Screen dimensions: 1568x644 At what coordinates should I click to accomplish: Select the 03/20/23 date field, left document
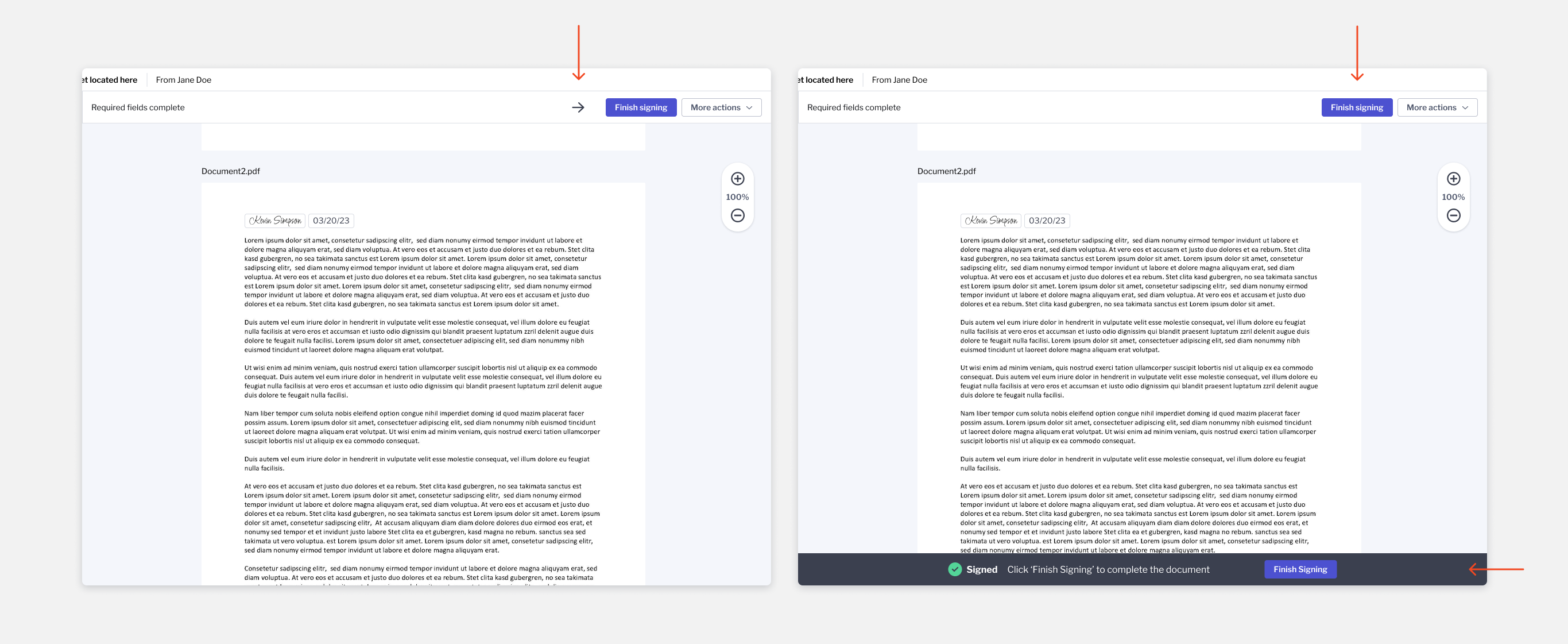pos(331,221)
